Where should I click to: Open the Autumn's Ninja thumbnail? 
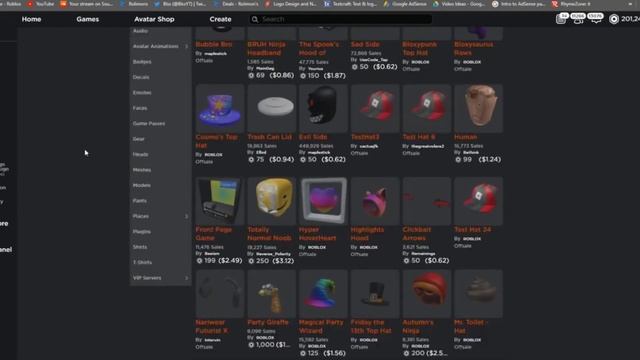click(x=427, y=293)
